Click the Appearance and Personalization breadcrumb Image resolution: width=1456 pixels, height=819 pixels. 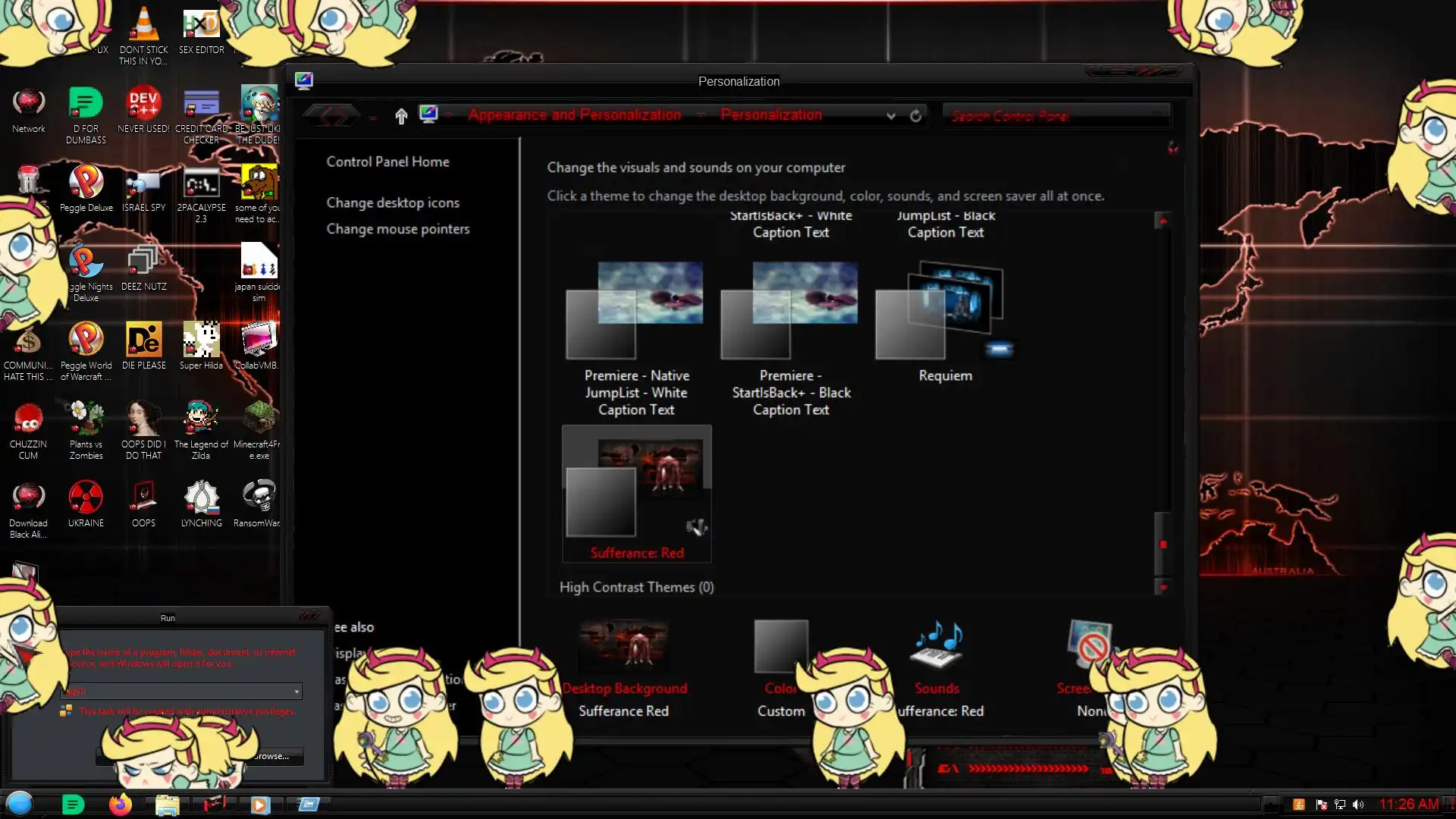tap(574, 115)
